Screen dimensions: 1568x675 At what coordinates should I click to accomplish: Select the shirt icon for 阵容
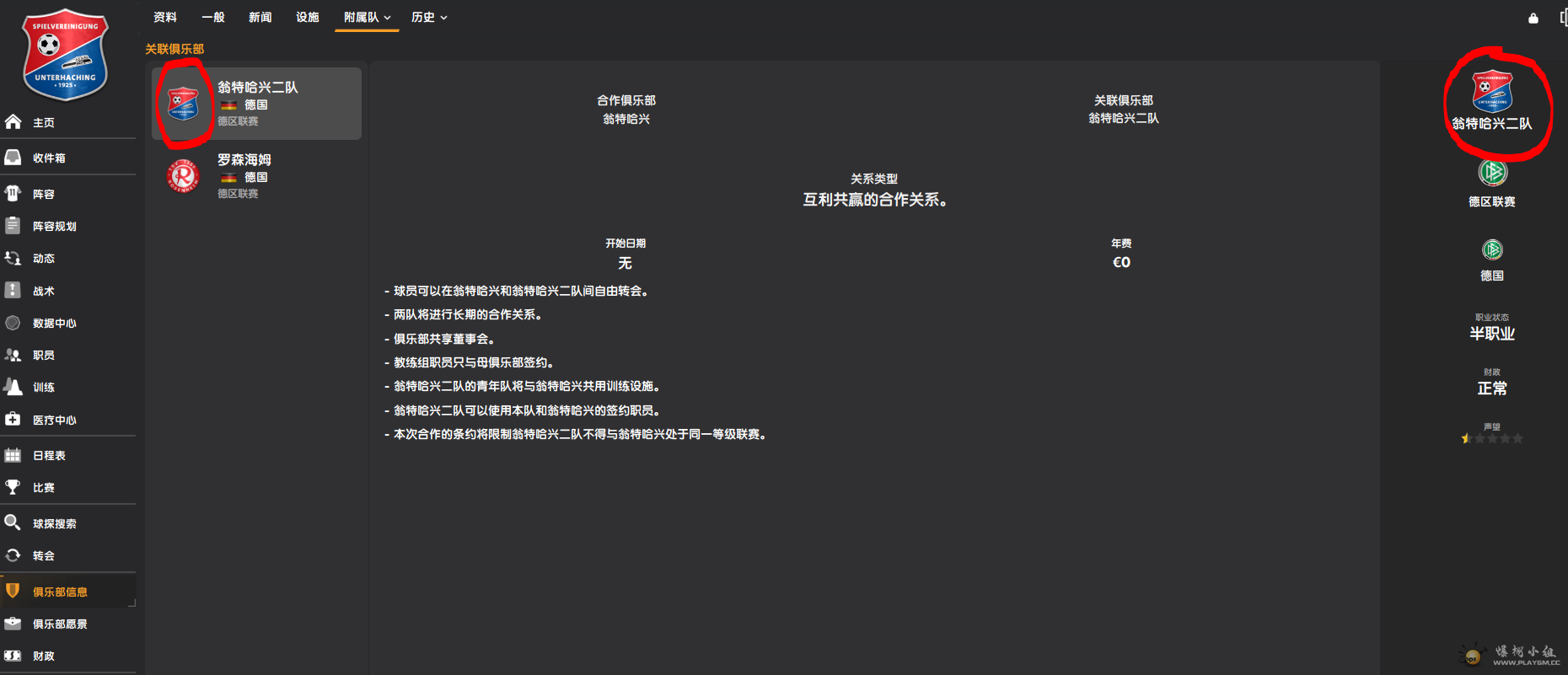pos(13,194)
